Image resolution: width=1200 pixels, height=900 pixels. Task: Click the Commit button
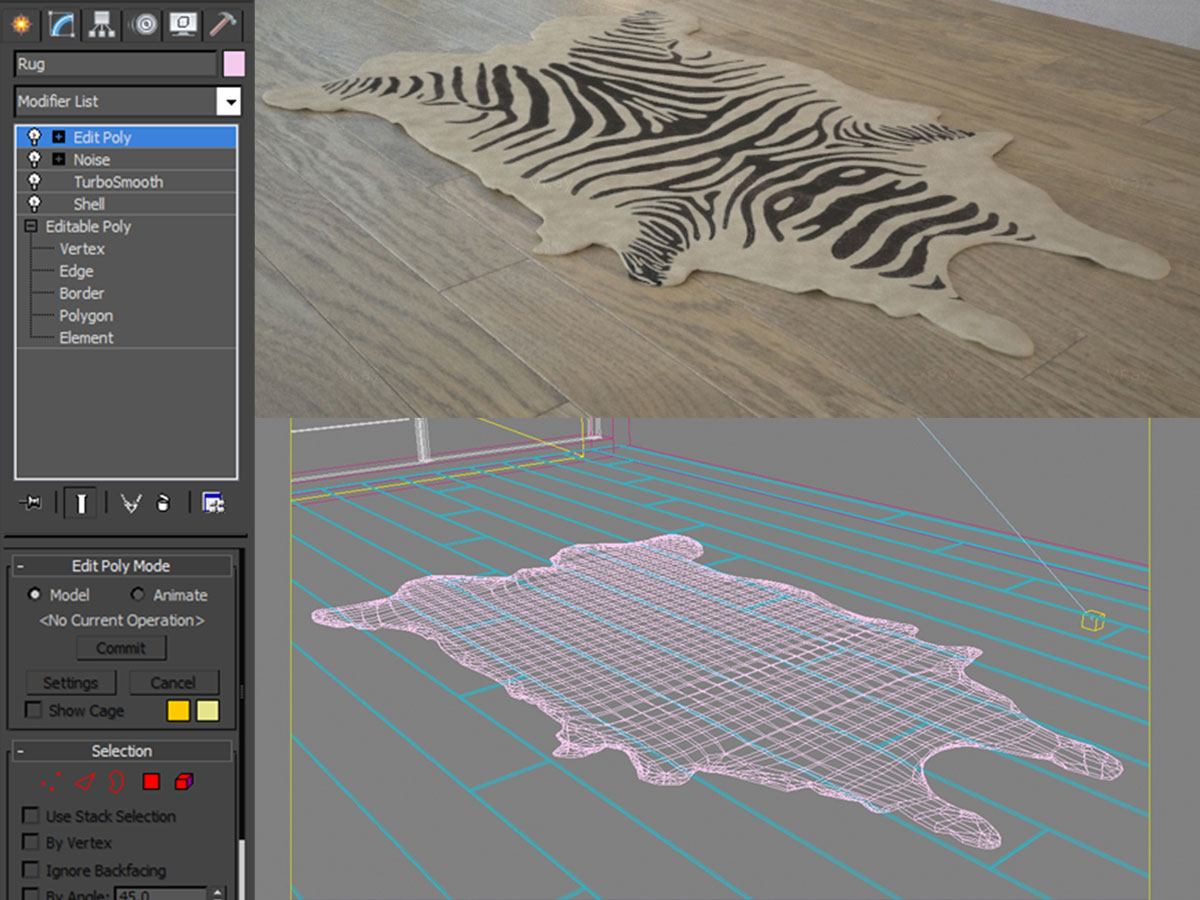(x=121, y=648)
